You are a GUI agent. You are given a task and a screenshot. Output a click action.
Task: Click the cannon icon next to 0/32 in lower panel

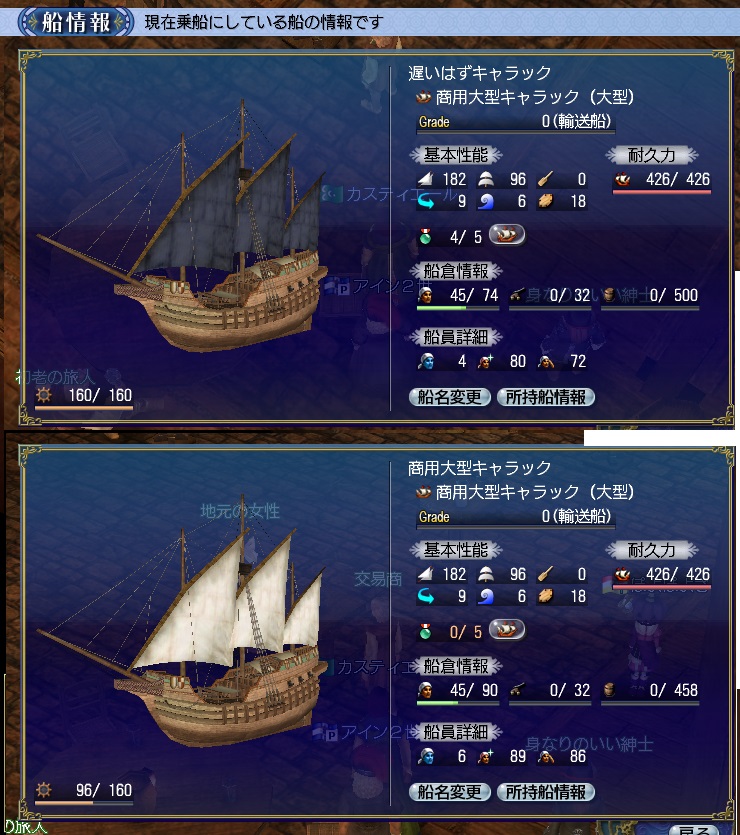coord(516,690)
